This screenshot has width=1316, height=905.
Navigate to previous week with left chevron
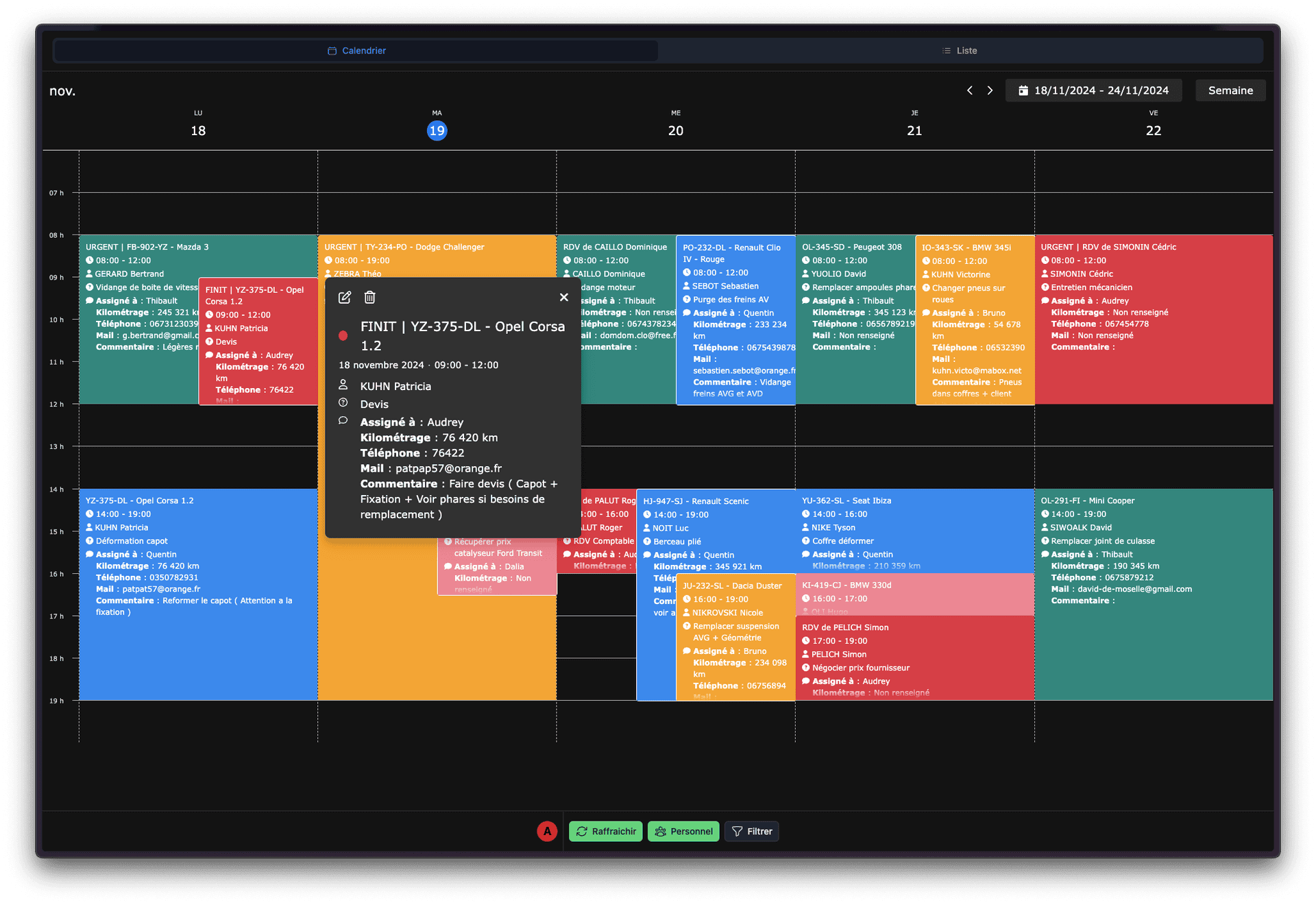pyautogui.click(x=970, y=90)
